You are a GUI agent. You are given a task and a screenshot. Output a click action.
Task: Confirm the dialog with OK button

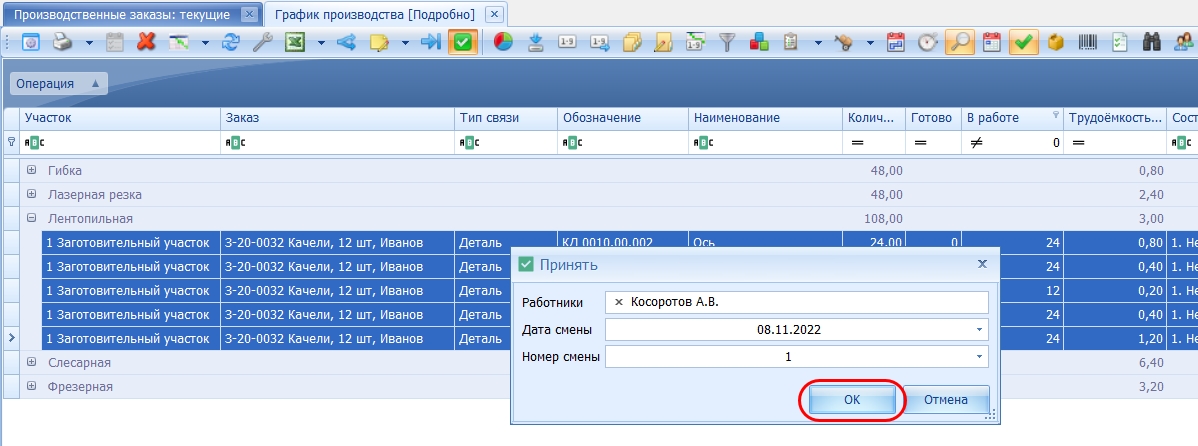[x=852, y=399]
